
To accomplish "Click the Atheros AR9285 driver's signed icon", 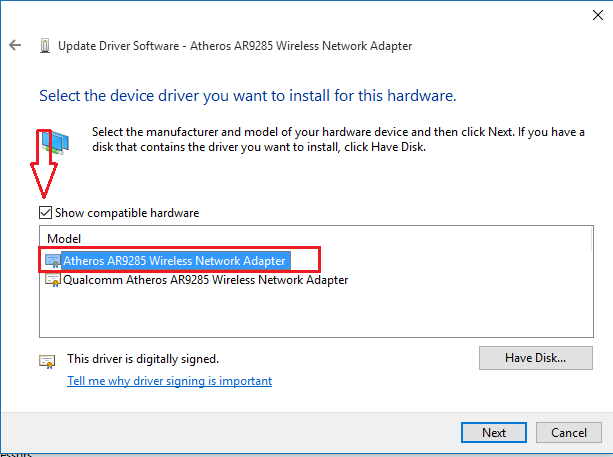I will (x=53, y=261).
